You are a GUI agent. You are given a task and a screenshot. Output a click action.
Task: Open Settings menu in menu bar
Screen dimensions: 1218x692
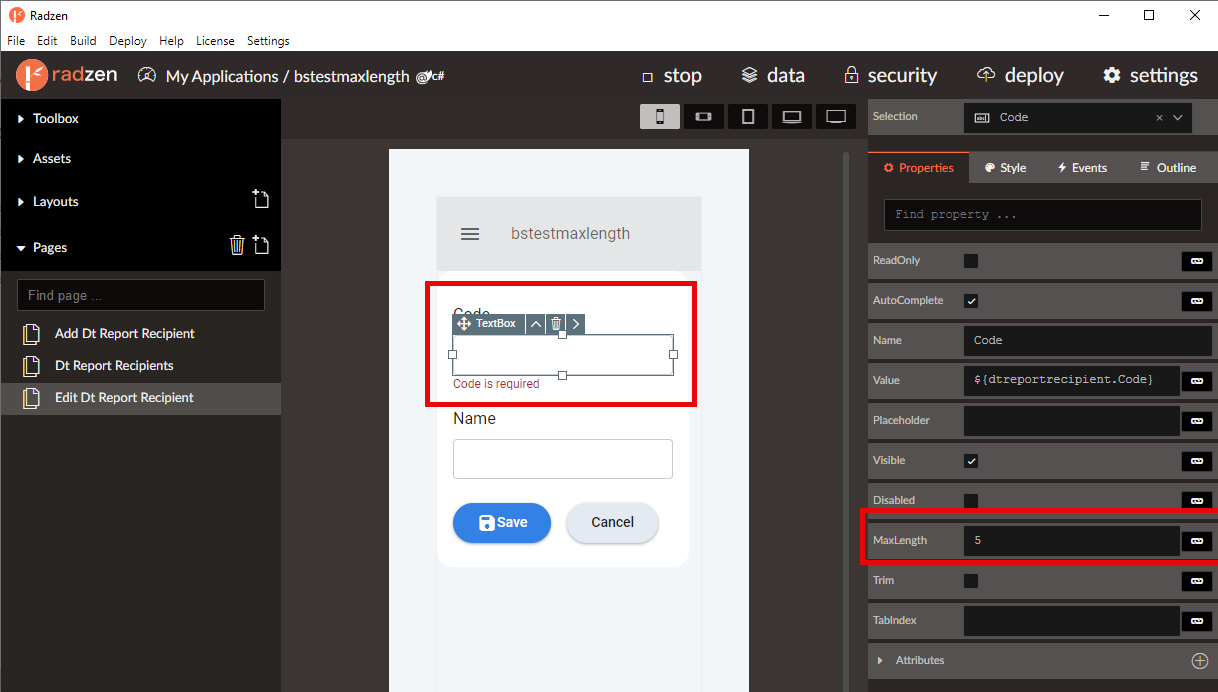point(268,41)
